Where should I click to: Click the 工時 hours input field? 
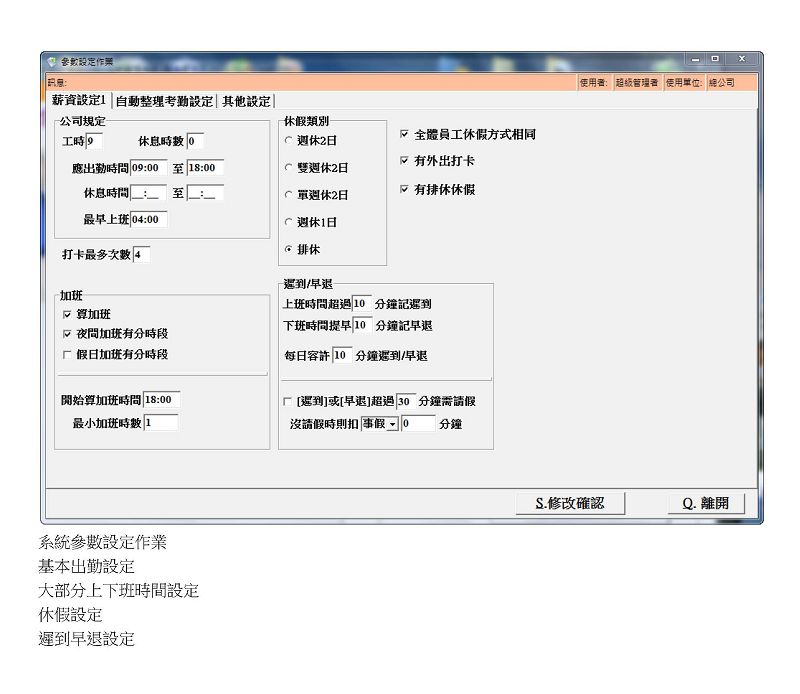pyautogui.click(x=95, y=141)
